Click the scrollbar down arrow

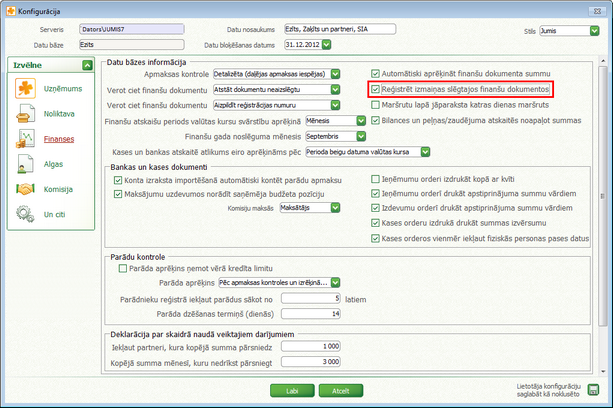602,371
